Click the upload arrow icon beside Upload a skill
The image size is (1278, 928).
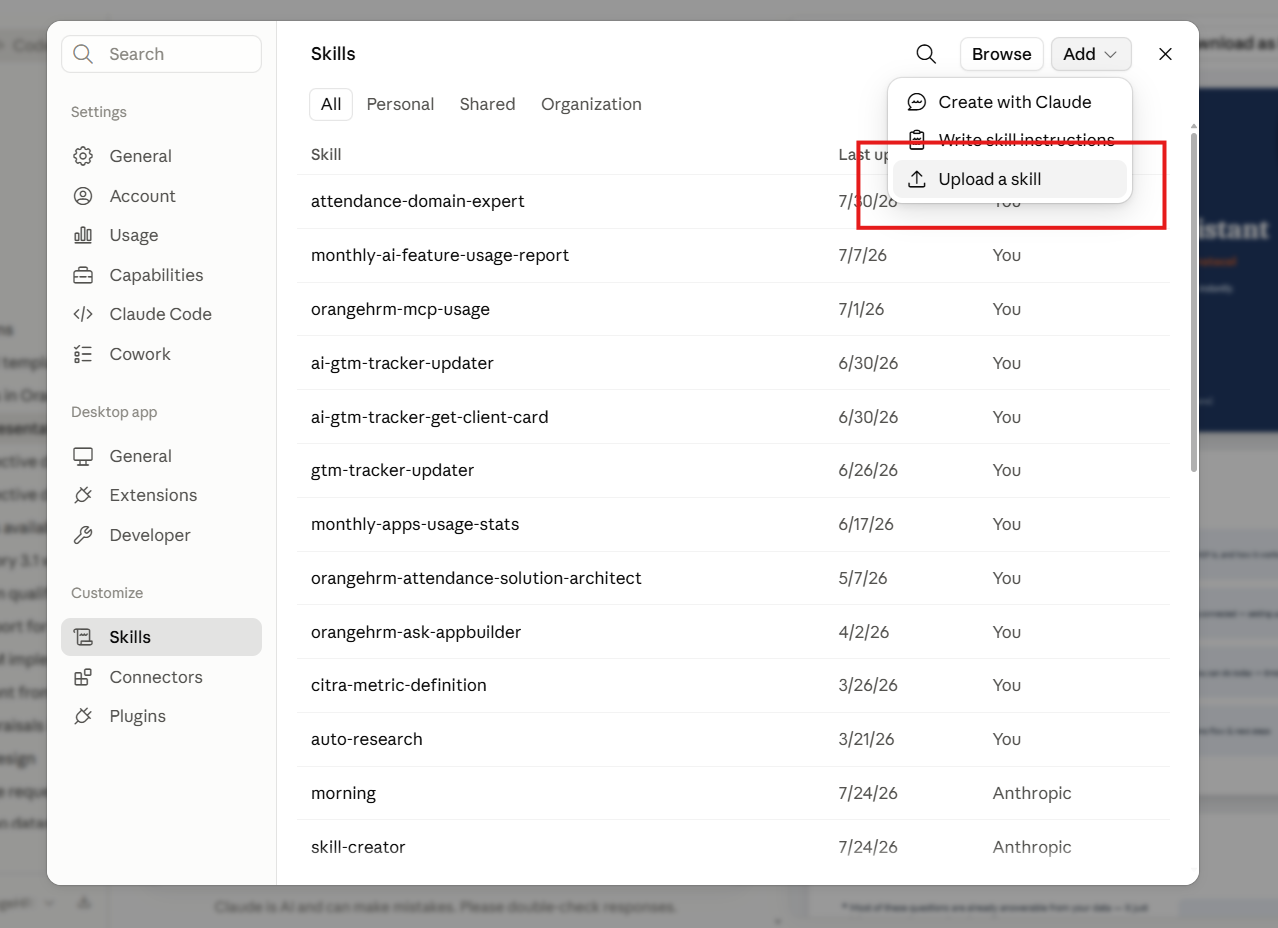(x=916, y=179)
